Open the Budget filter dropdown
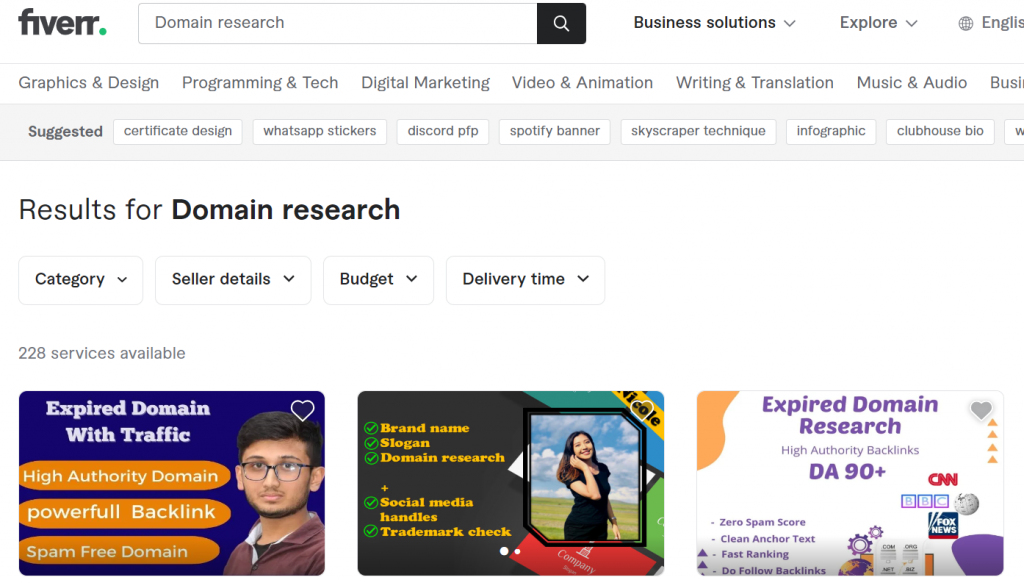 pyautogui.click(x=378, y=280)
